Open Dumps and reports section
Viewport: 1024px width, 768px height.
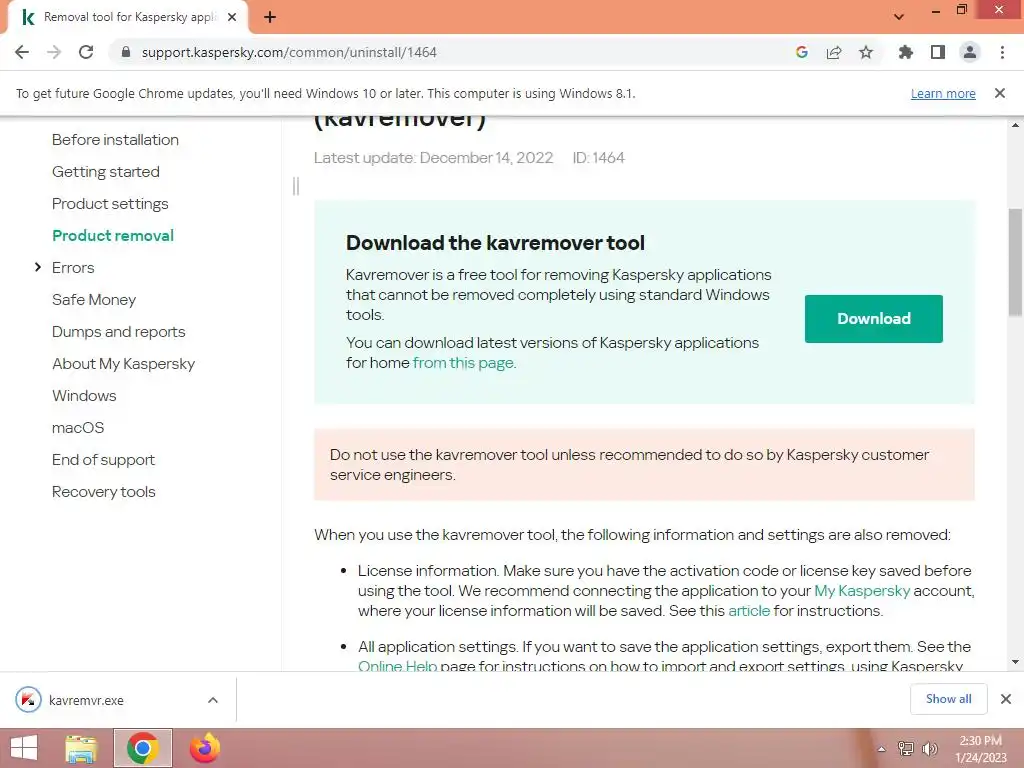tap(119, 332)
